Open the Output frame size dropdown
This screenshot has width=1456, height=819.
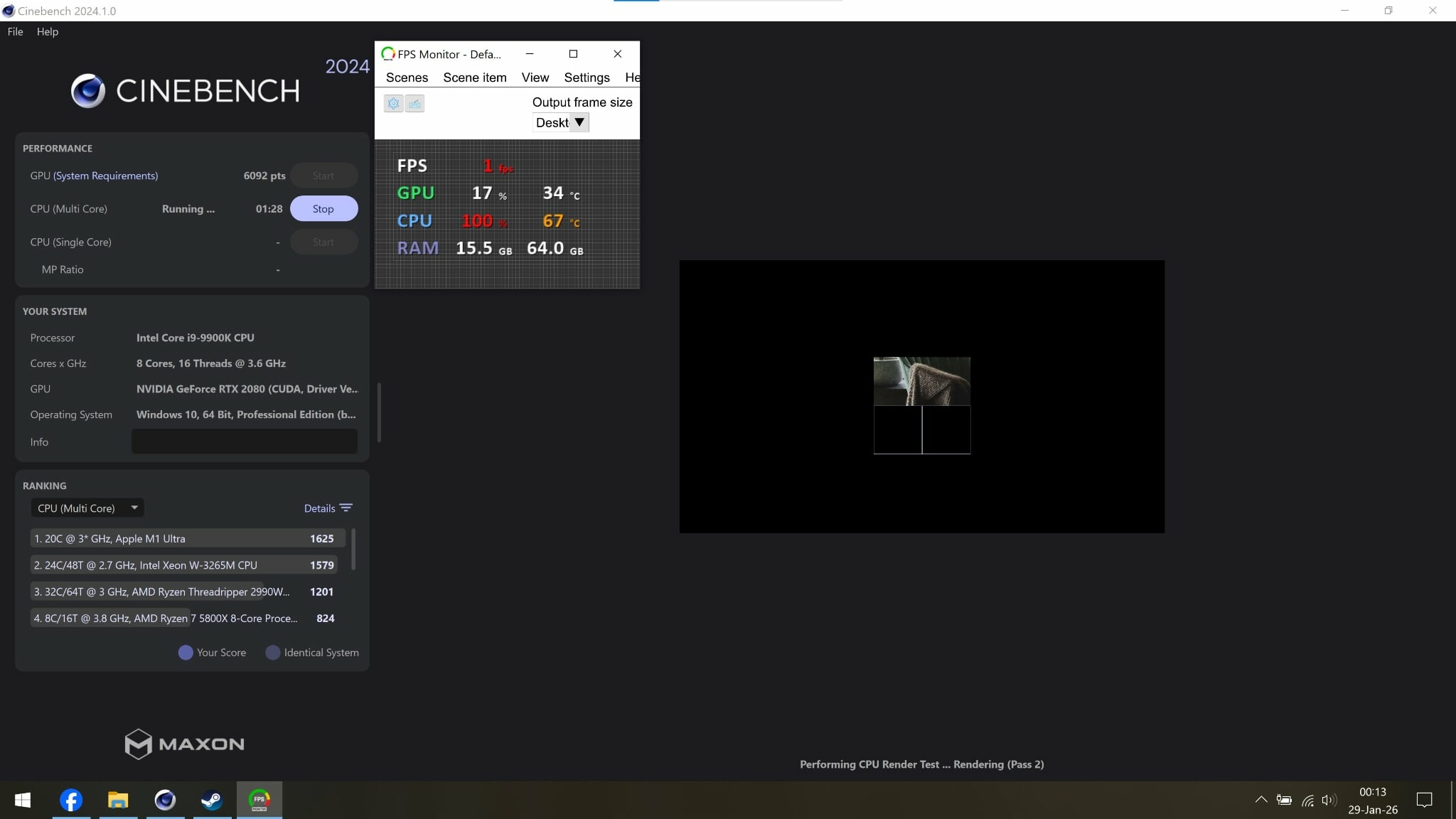pos(579,122)
